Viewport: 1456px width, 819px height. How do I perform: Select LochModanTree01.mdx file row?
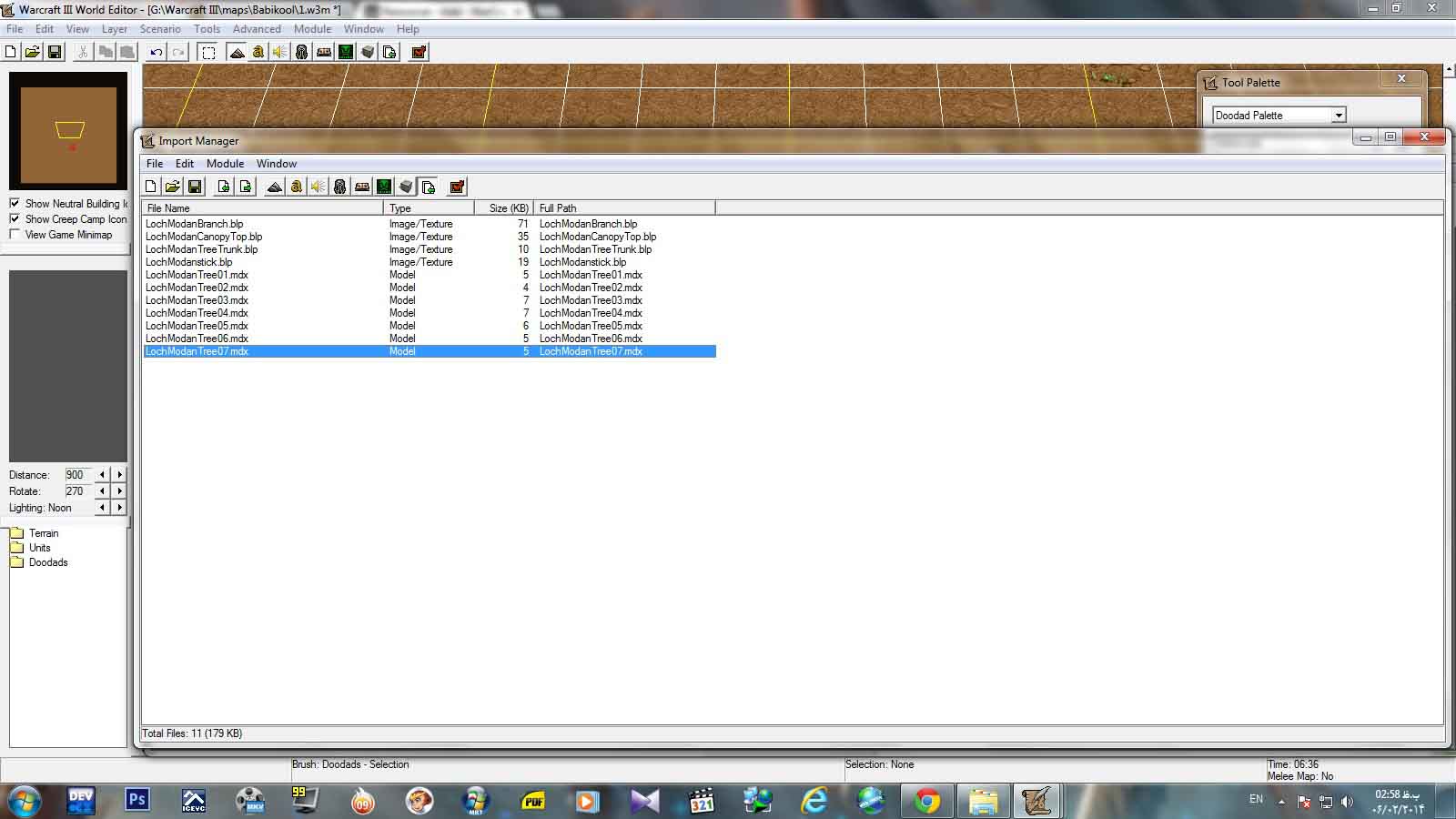[430, 275]
